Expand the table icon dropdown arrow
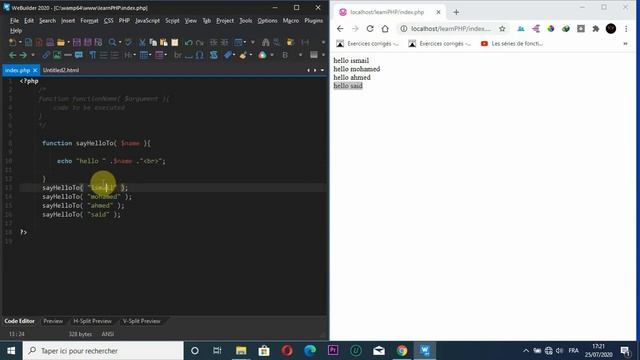 (x=150, y=55)
